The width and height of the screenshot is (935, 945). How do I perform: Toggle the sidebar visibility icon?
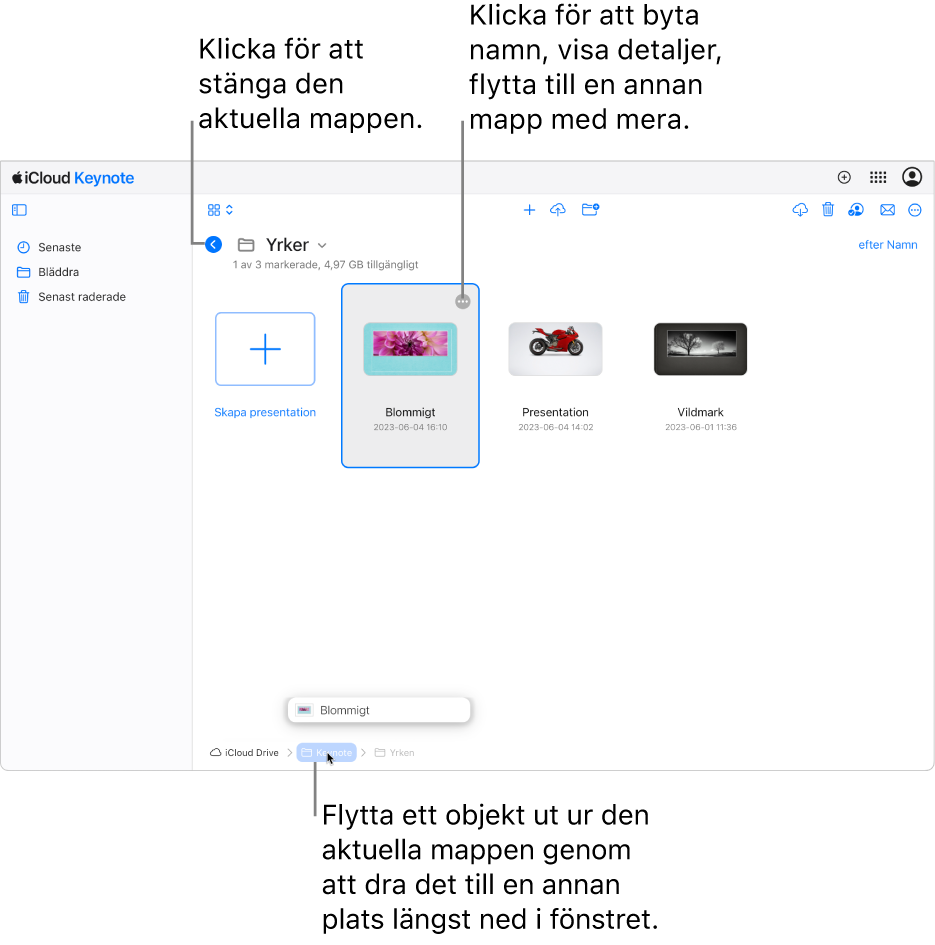pos(19,210)
